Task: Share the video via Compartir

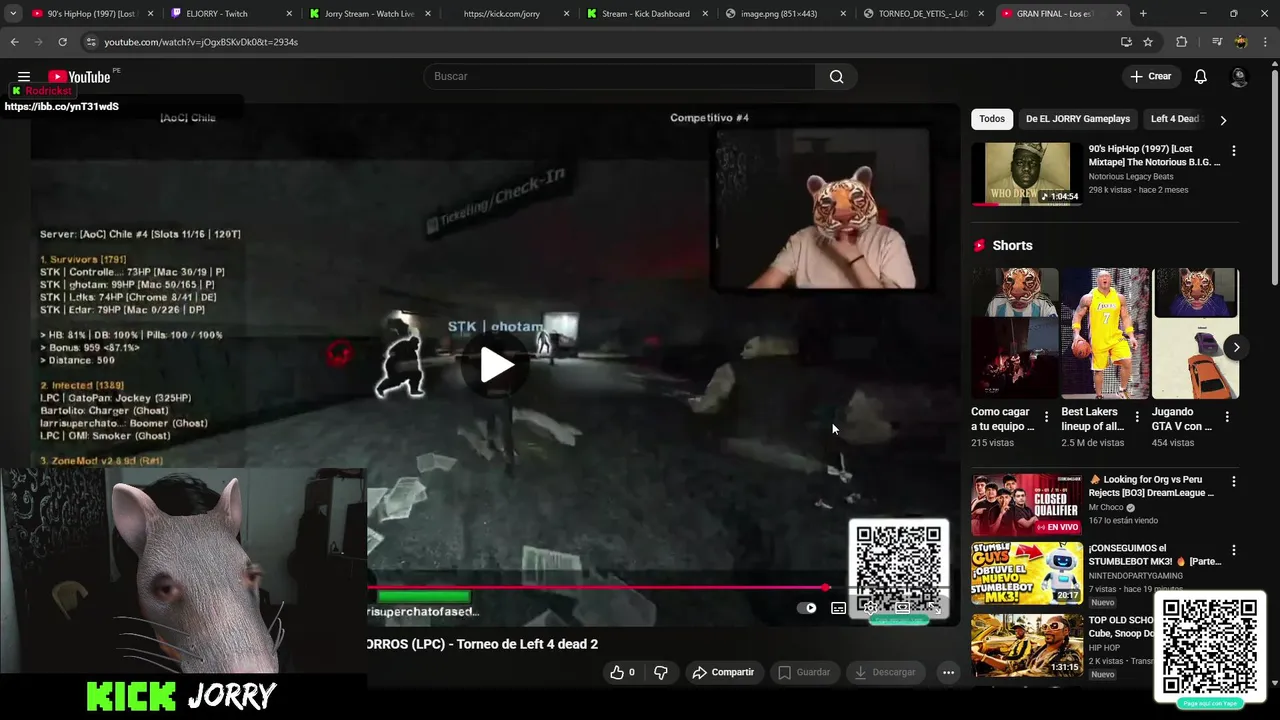Action: tap(723, 672)
